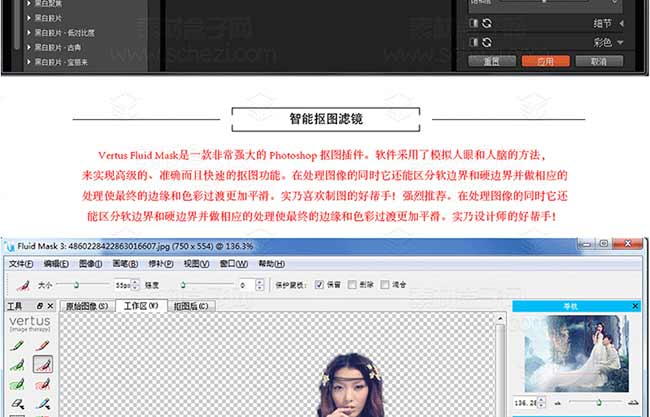This screenshot has width=650, height=417.
Task: Click the current brush icon in options bar
Action: [23, 285]
